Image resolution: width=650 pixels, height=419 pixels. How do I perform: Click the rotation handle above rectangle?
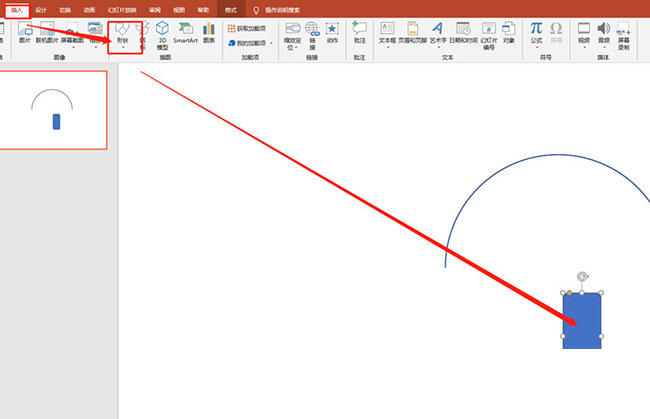(582, 276)
